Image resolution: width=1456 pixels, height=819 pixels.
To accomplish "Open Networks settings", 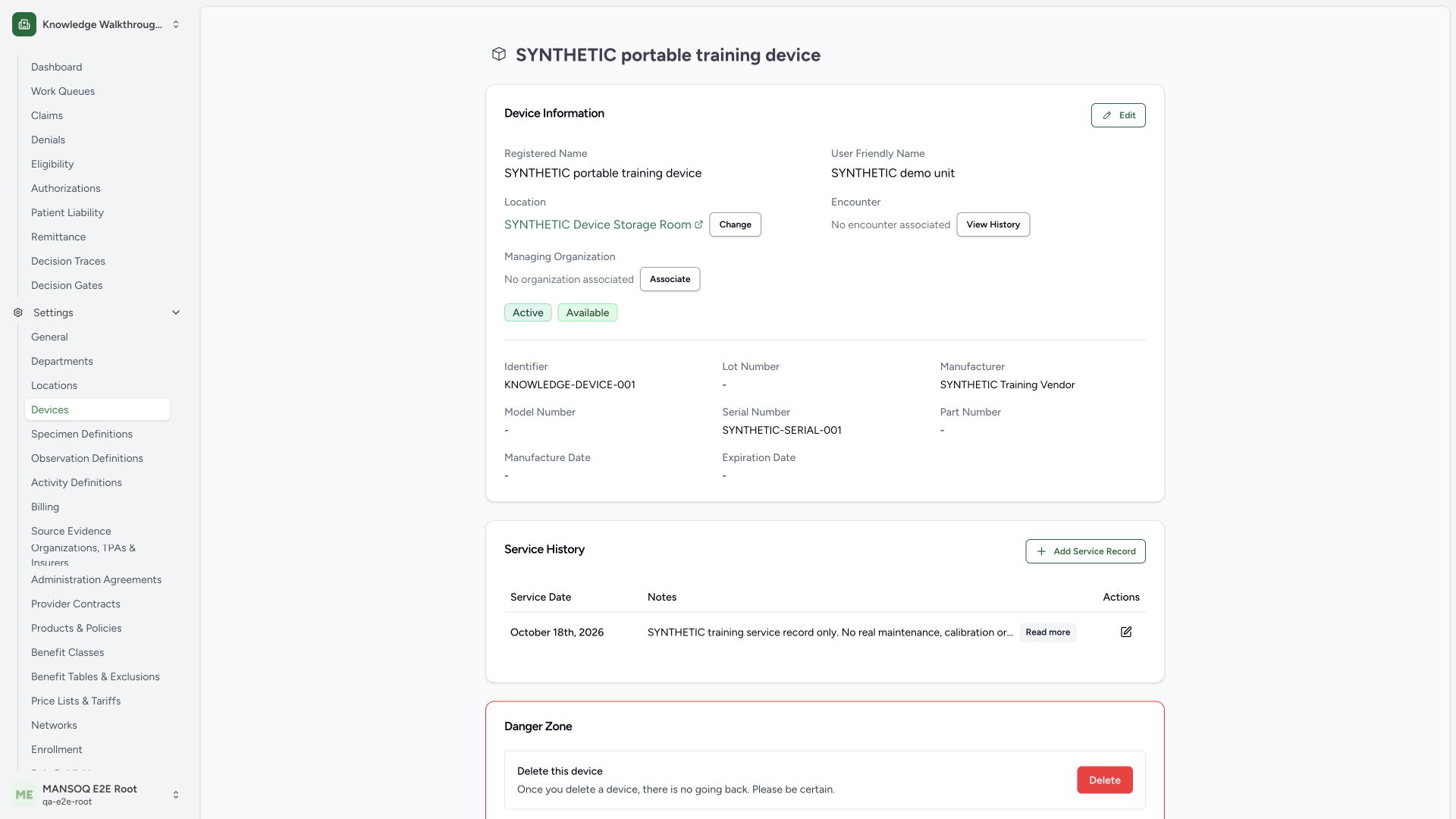I will 54,725.
